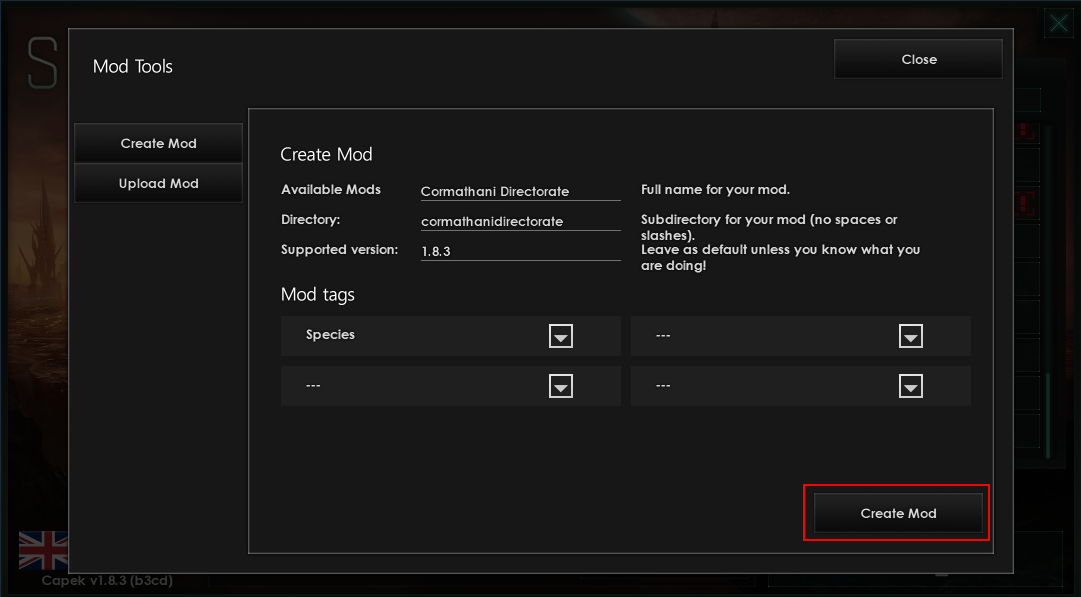The width and height of the screenshot is (1081, 597).
Task: Expand the Species mod tag dropdown arrow
Action: tap(560, 336)
